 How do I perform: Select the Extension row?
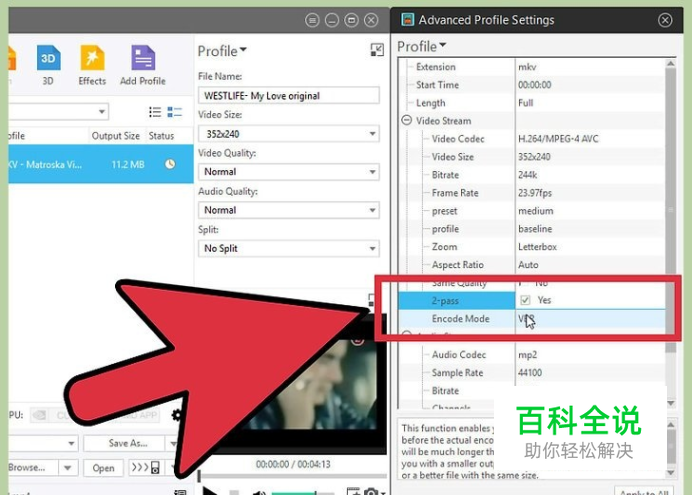(532, 67)
